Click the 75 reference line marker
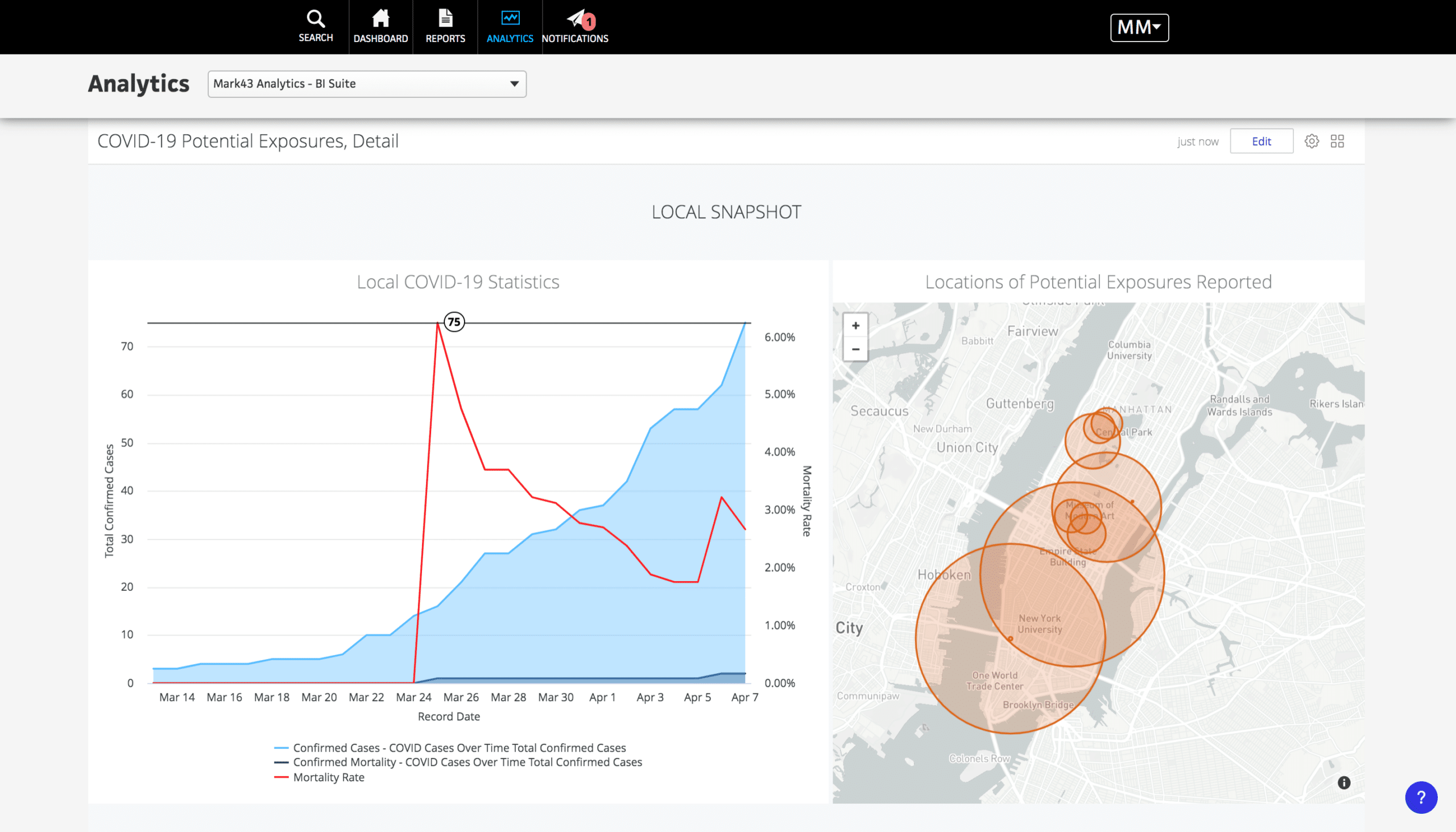 pos(454,322)
